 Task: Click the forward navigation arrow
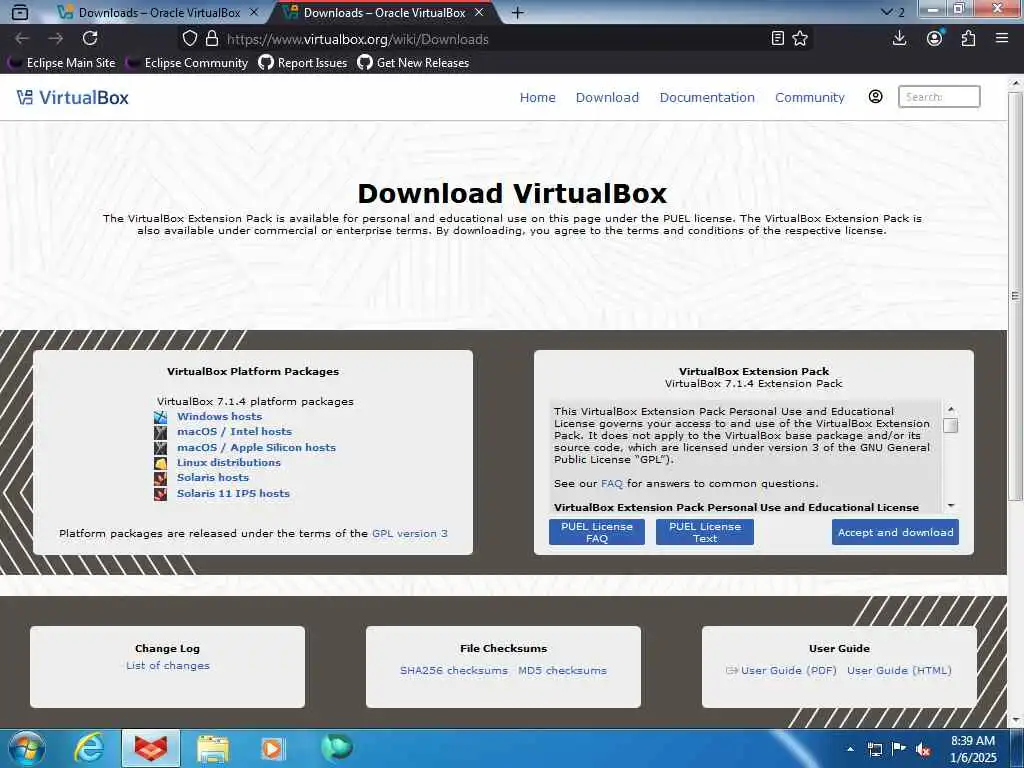[x=56, y=39]
